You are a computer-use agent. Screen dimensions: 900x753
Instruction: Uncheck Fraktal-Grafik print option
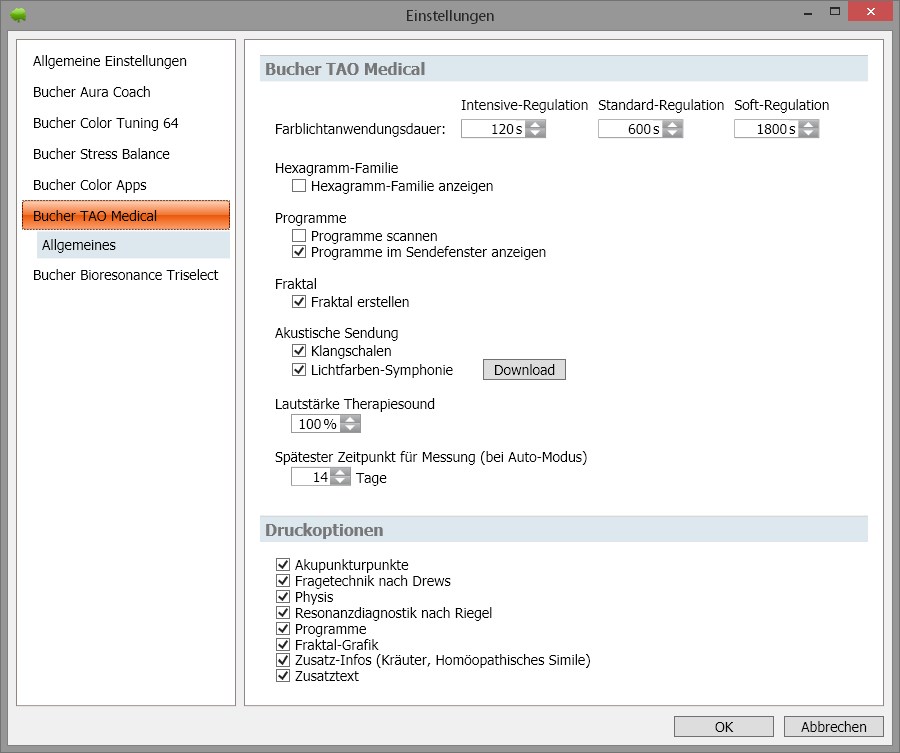click(282, 644)
